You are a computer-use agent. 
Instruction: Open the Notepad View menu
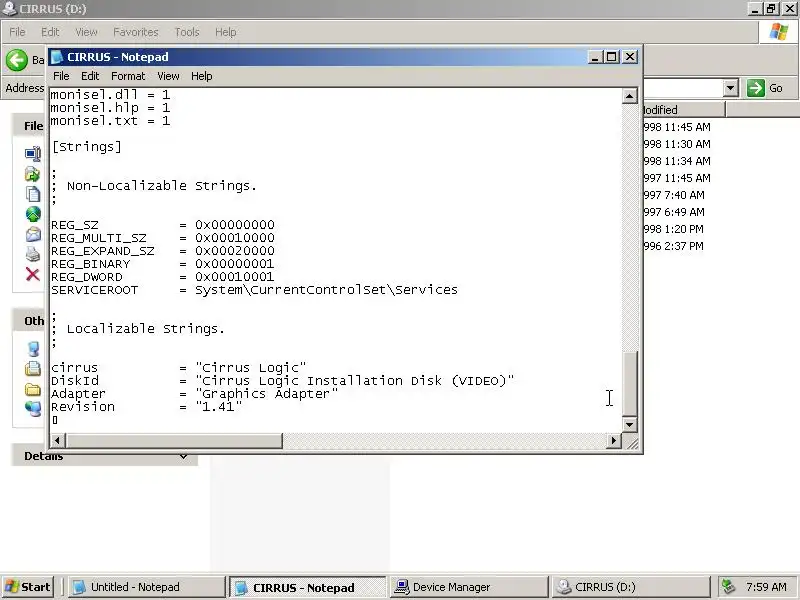click(168, 76)
